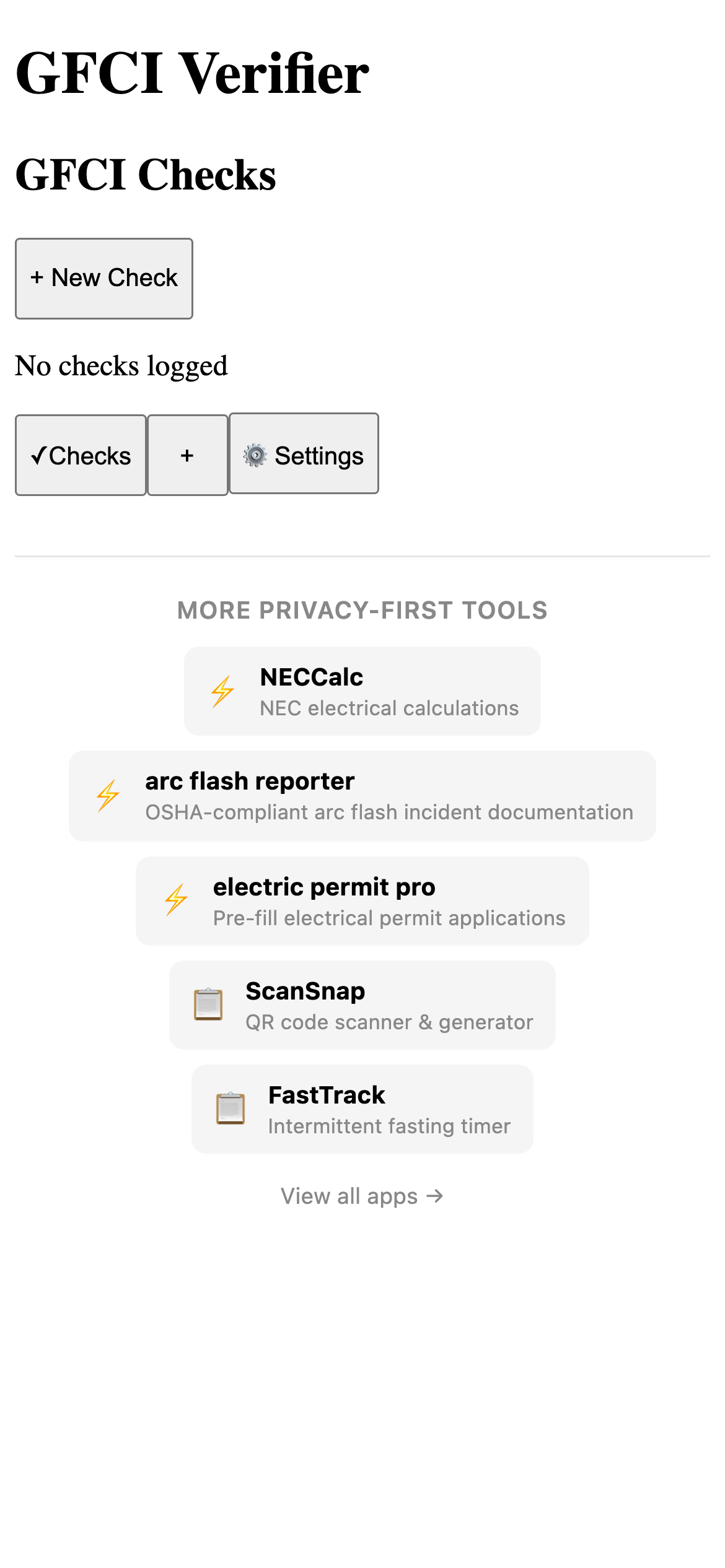
Task: Click the gear icon on Settings tab
Action: point(255,454)
